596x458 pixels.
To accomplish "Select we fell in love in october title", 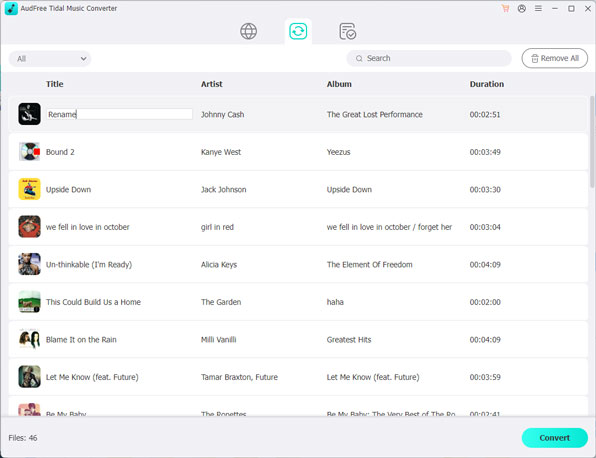I will tap(87, 227).
